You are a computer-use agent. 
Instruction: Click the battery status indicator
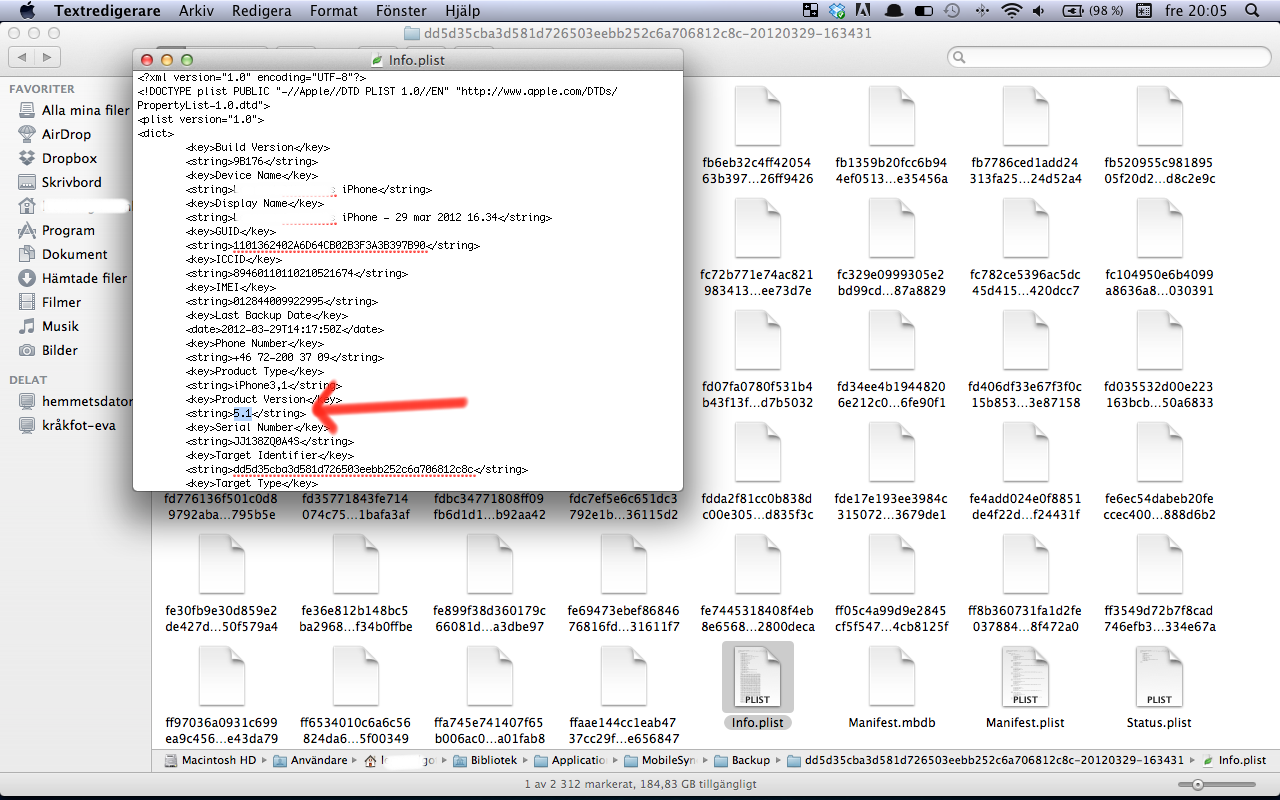[1095, 11]
